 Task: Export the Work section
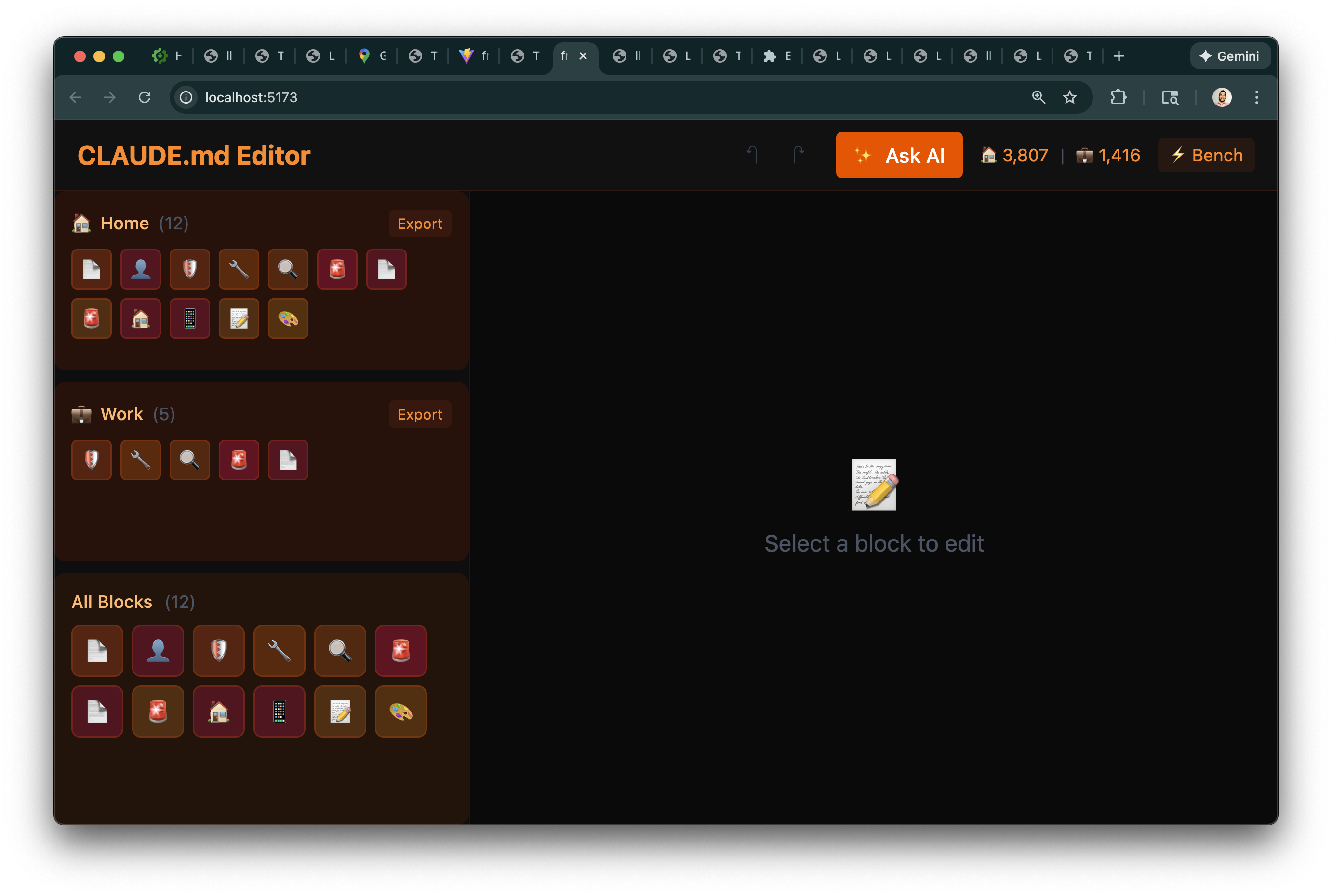(x=420, y=414)
